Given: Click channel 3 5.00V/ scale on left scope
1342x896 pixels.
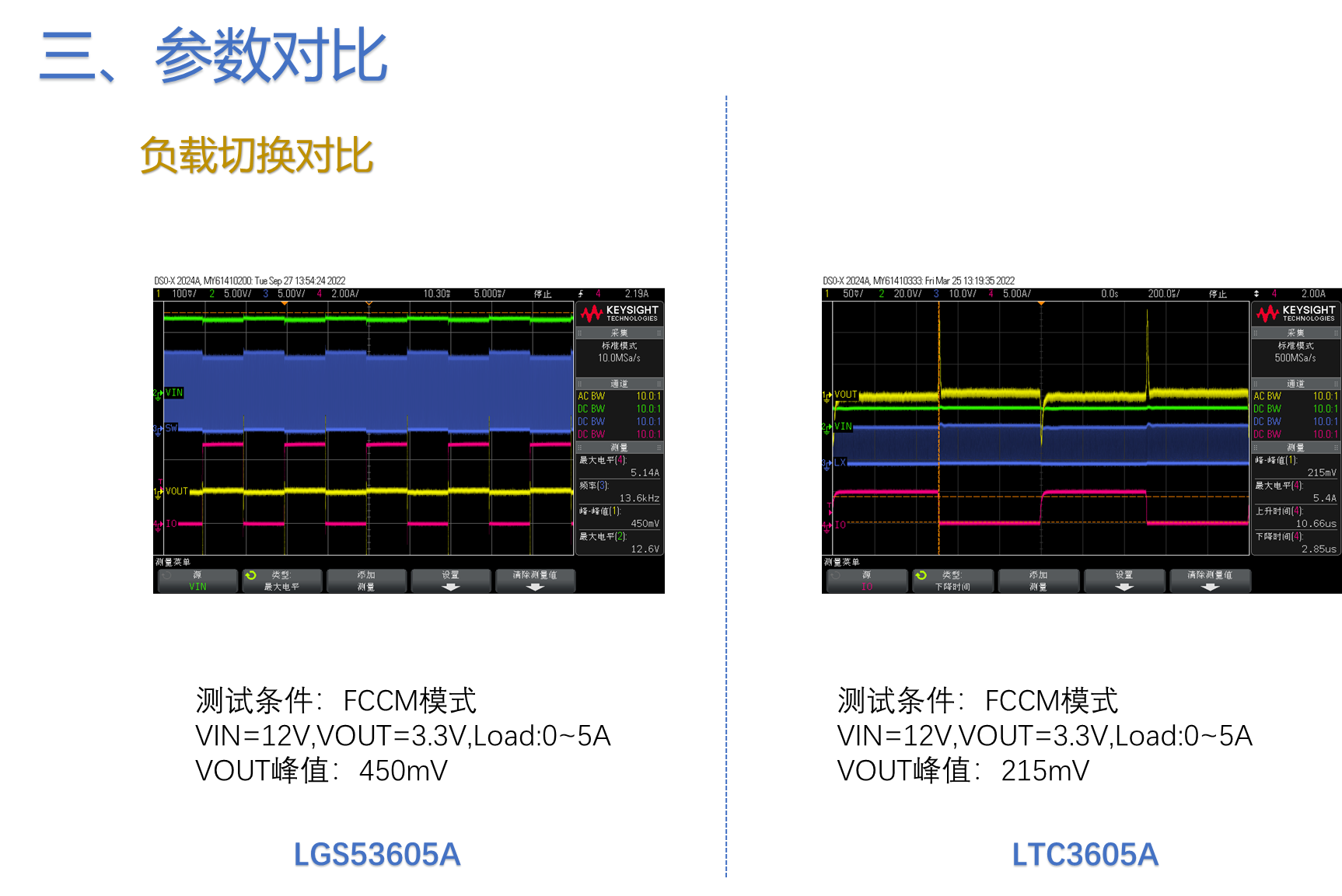Looking at the screenshot, I should point(291,294).
